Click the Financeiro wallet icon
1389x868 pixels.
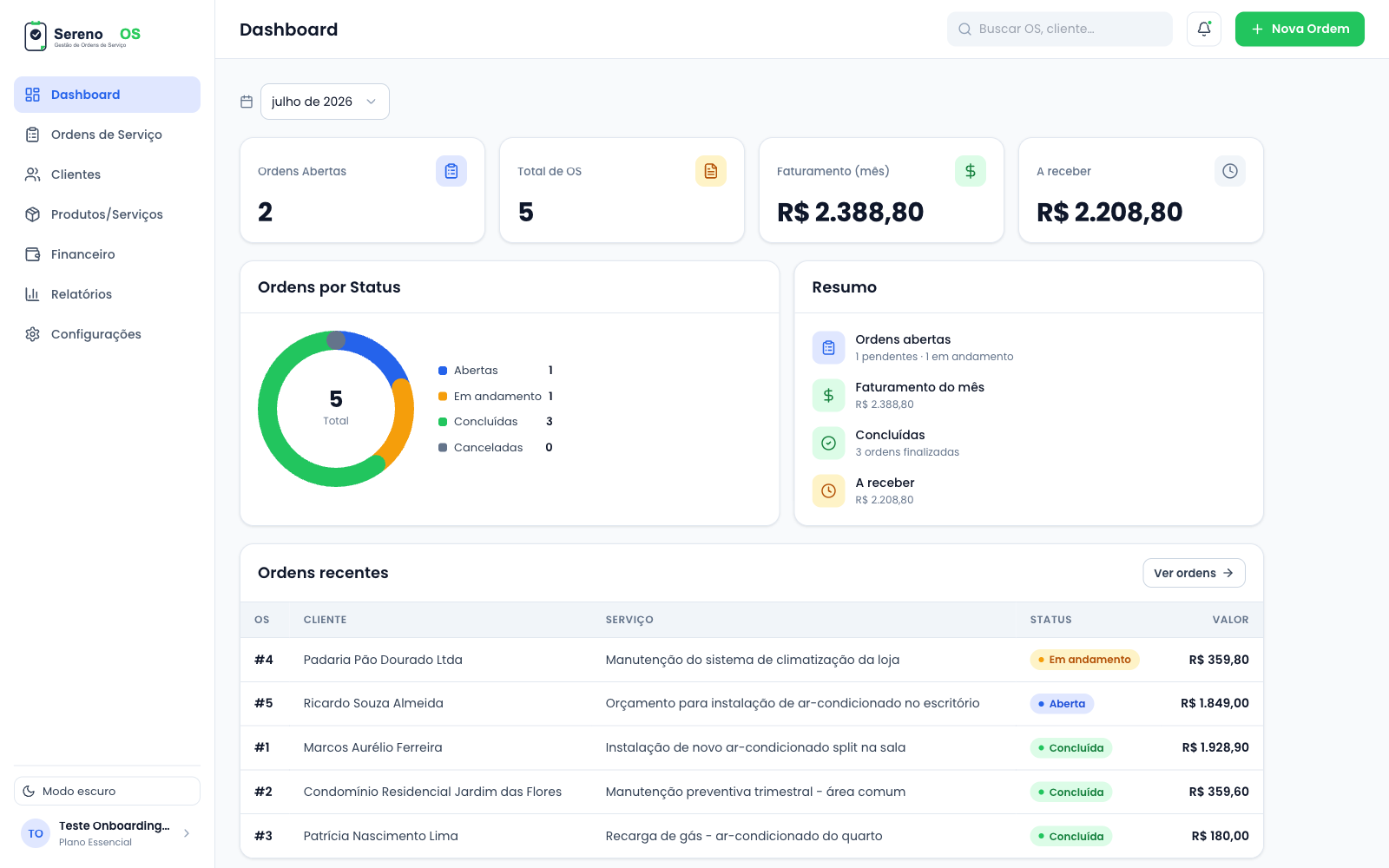click(33, 254)
